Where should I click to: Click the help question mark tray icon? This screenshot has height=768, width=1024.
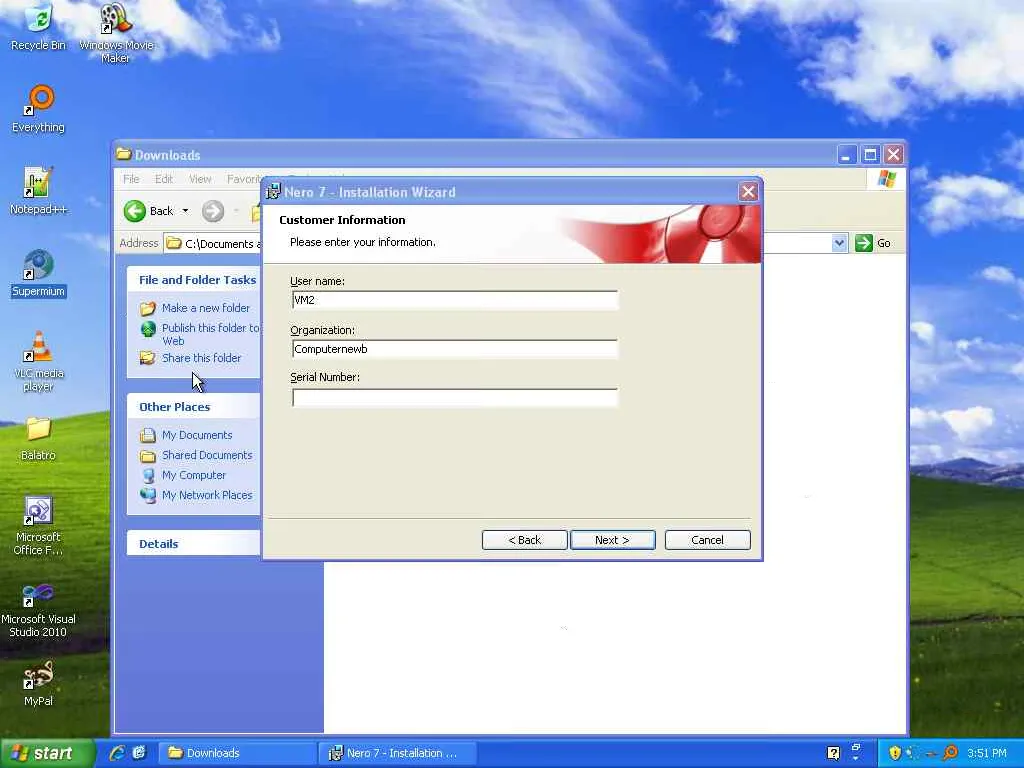point(833,753)
